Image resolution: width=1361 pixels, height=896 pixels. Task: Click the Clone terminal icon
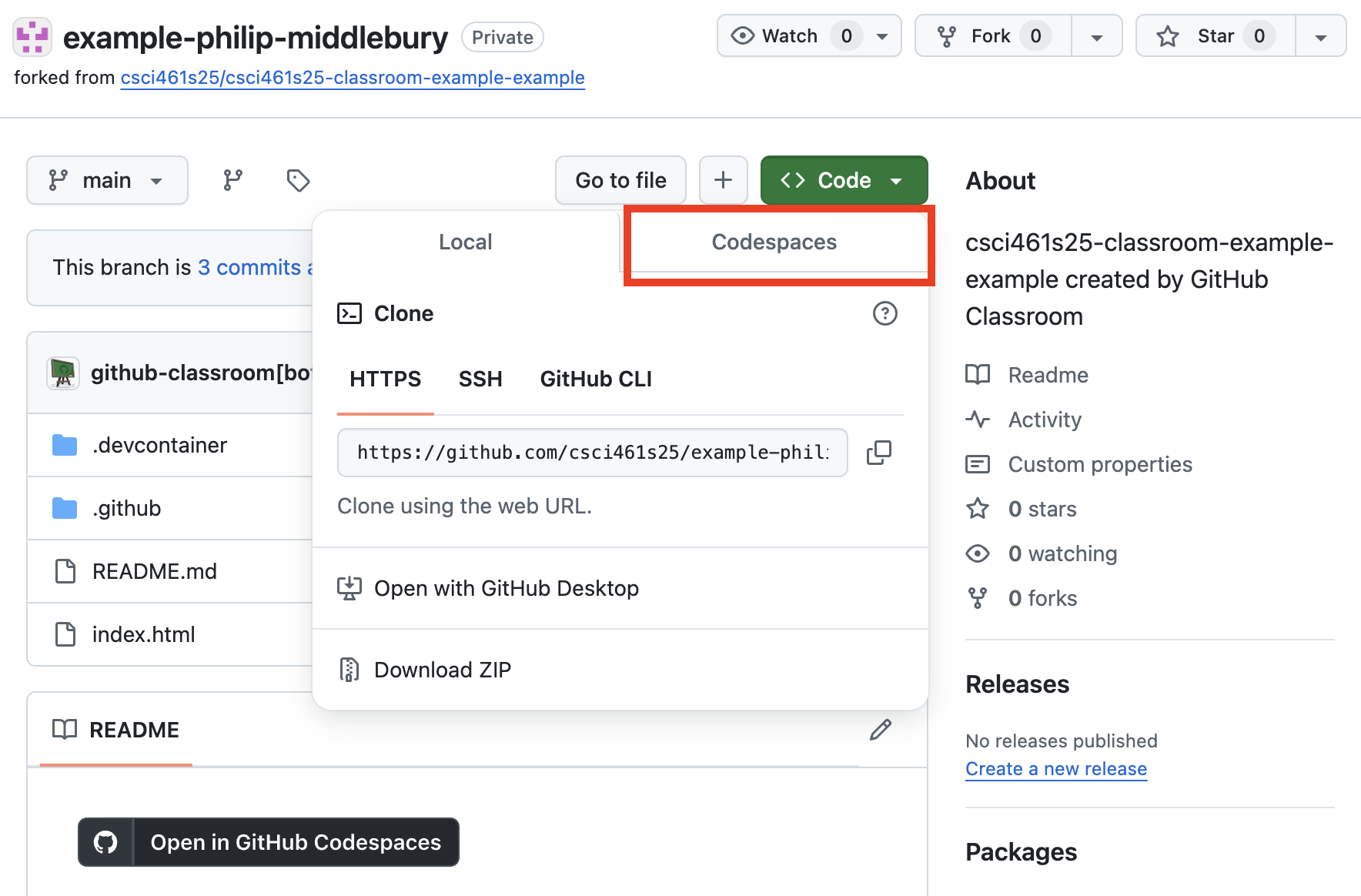(x=349, y=313)
